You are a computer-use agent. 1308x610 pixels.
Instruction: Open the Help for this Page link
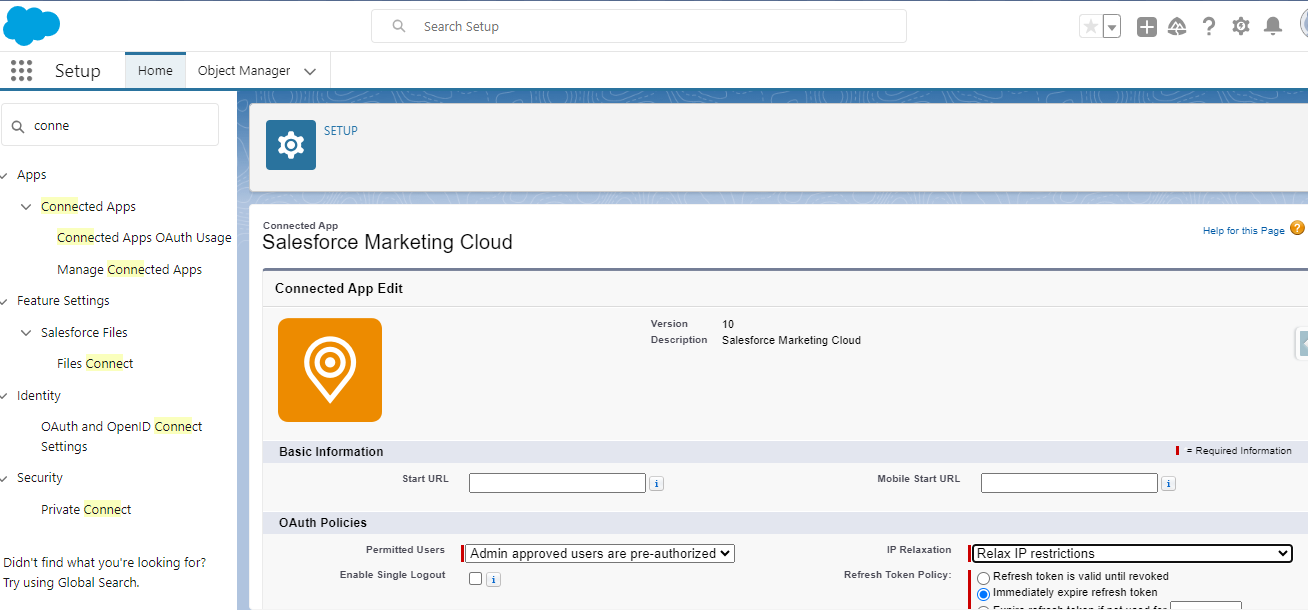coord(1243,229)
